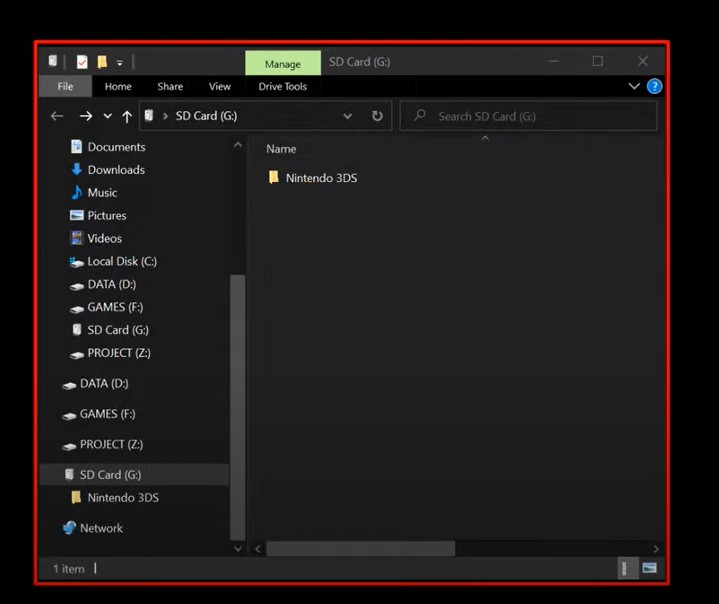Select indented PROJECT (Z:) under This PC
This screenshot has height=604, width=719.
[110, 353]
